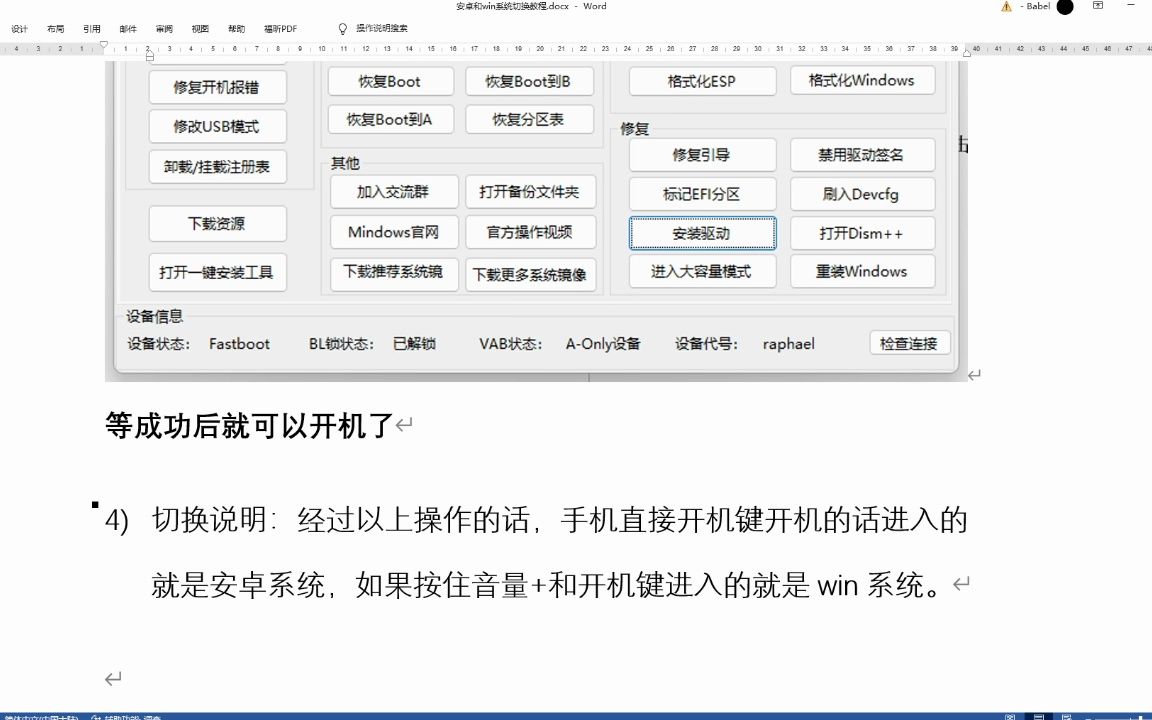This screenshot has width=1152, height=720.
Task: Select the Print Layout view icon
Action: click(x=1039, y=717)
